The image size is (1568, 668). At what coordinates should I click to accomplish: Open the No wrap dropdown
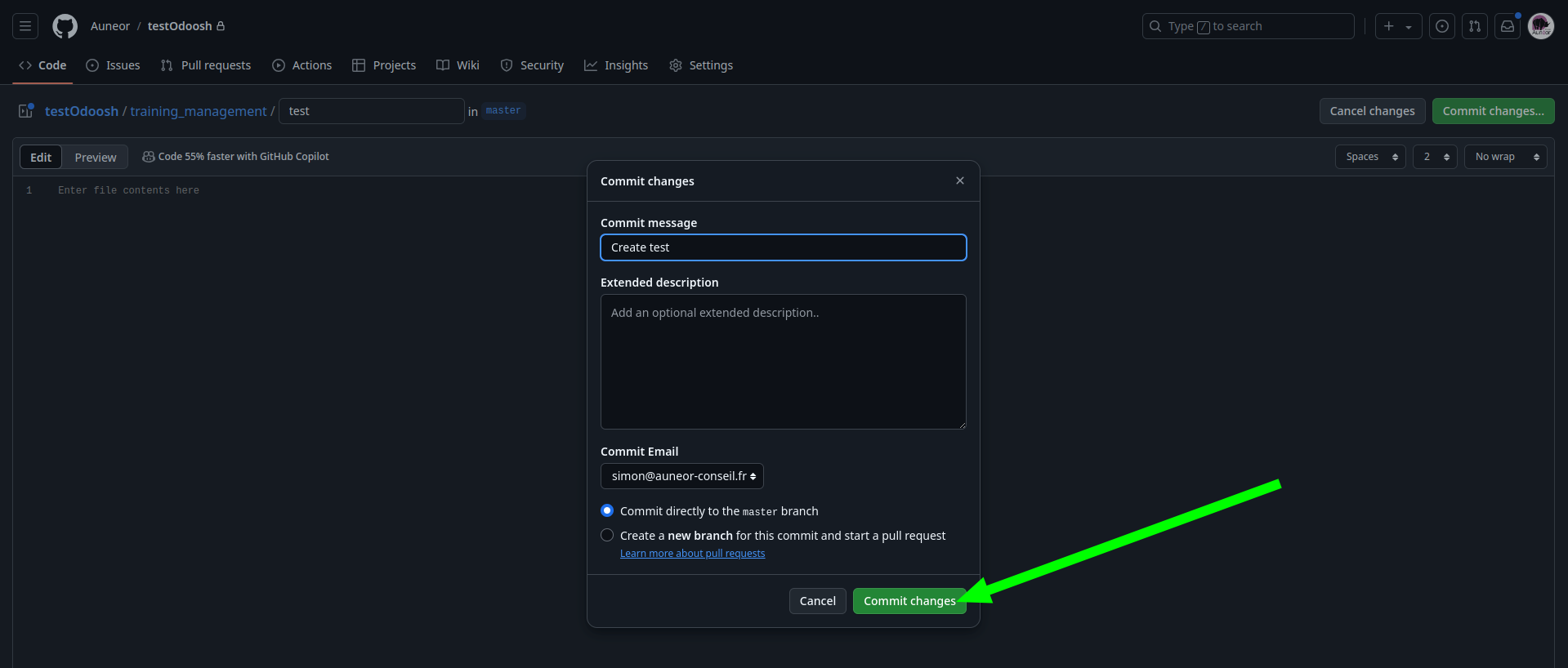[1505, 157]
